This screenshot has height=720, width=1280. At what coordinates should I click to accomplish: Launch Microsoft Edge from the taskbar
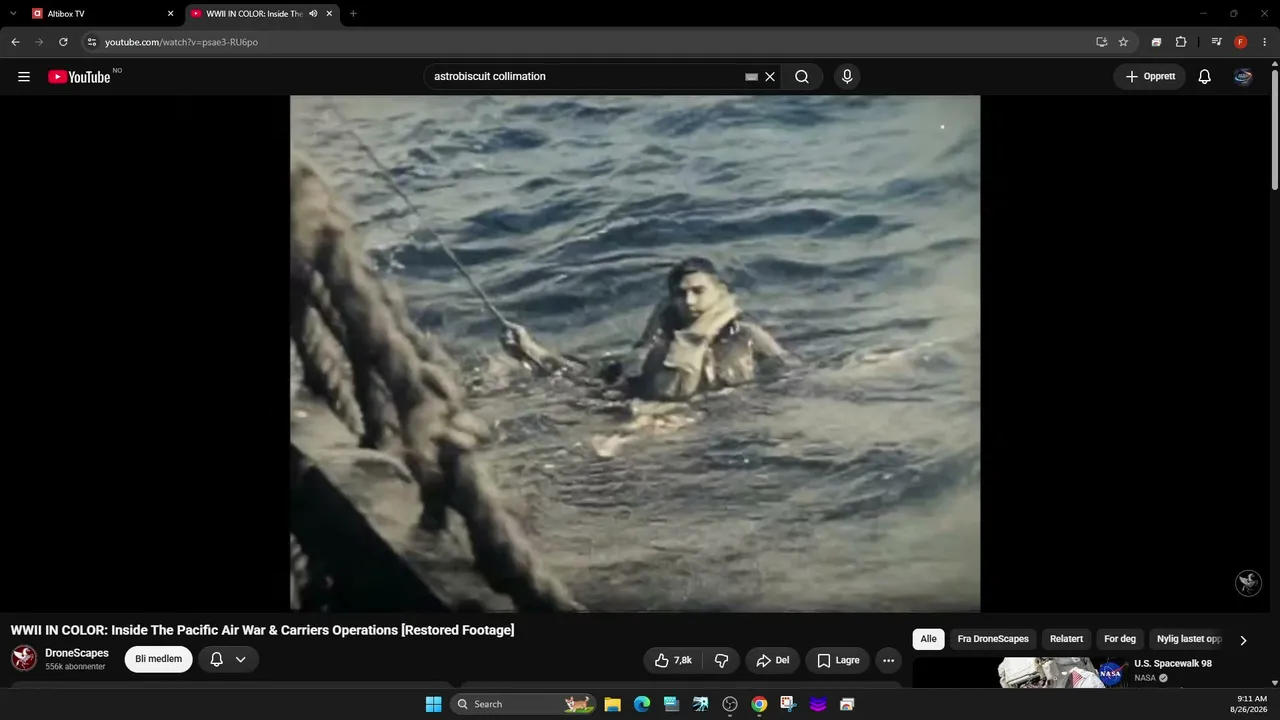[x=642, y=704]
